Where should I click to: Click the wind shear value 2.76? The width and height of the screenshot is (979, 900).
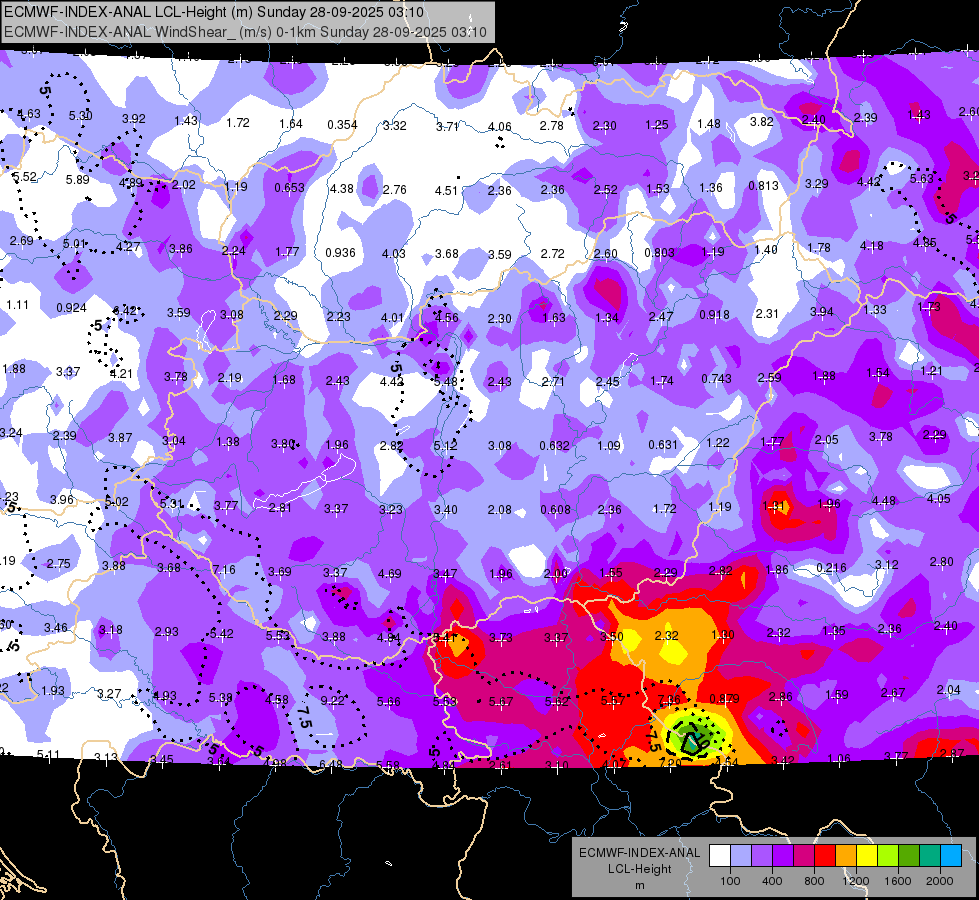[395, 189]
